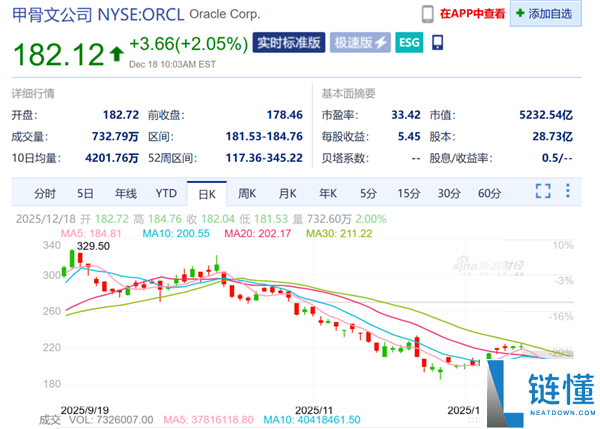Screen dimensions: 600x429
Task: Choose the 60分 interval chart
Action: tap(490, 192)
